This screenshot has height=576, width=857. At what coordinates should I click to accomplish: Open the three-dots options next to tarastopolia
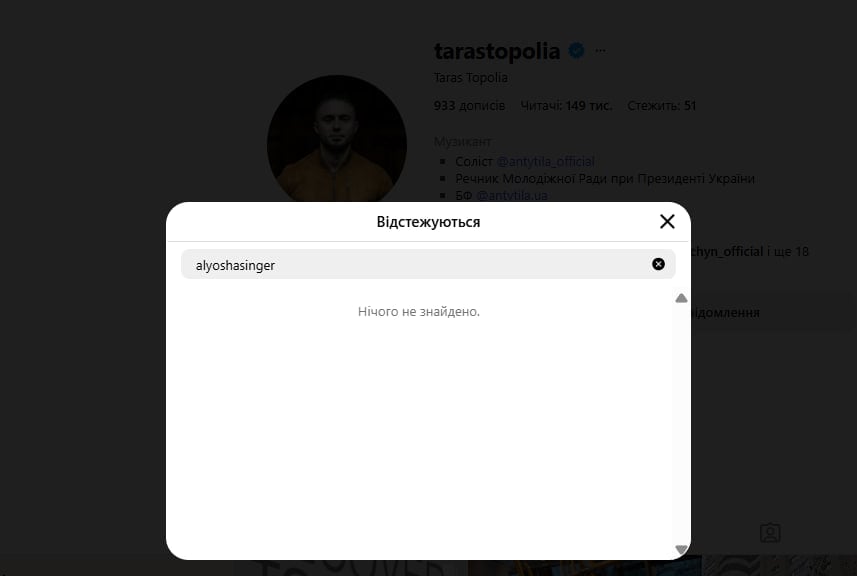tap(600, 51)
